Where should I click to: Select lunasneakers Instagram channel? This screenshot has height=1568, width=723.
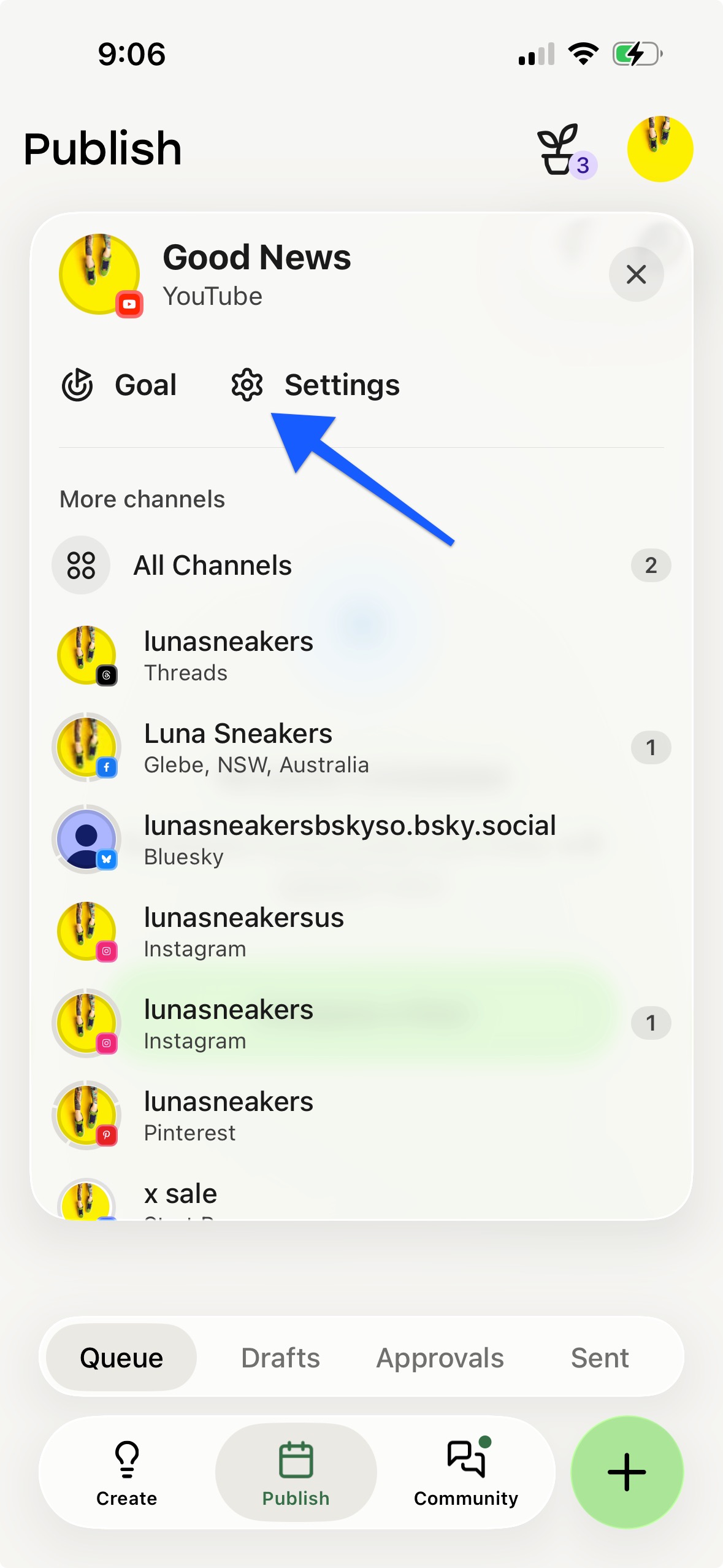(361, 1023)
